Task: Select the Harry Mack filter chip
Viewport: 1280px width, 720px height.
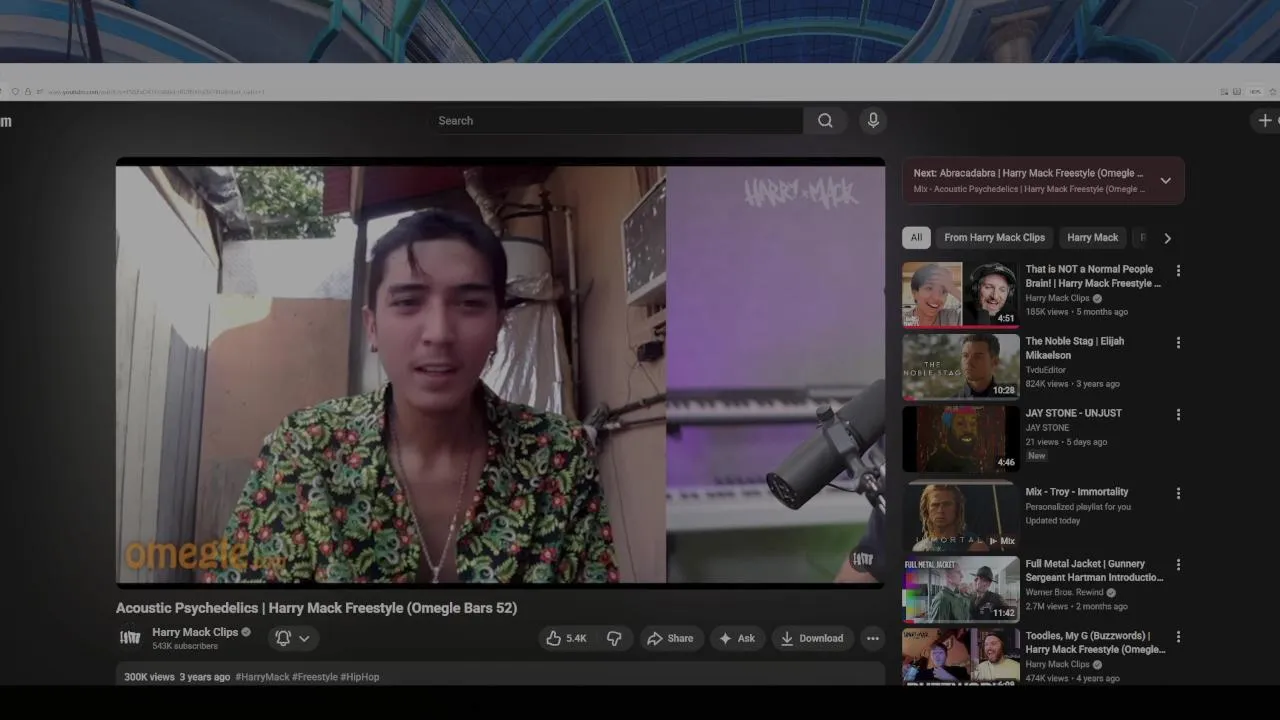Action: pyautogui.click(x=1092, y=237)
